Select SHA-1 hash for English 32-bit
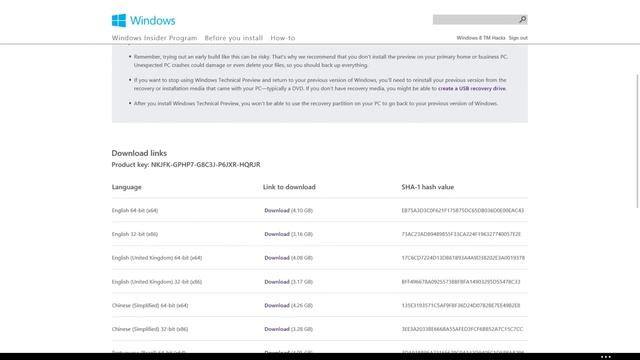This screenshot has width=640, height=360. click(461, 234)
